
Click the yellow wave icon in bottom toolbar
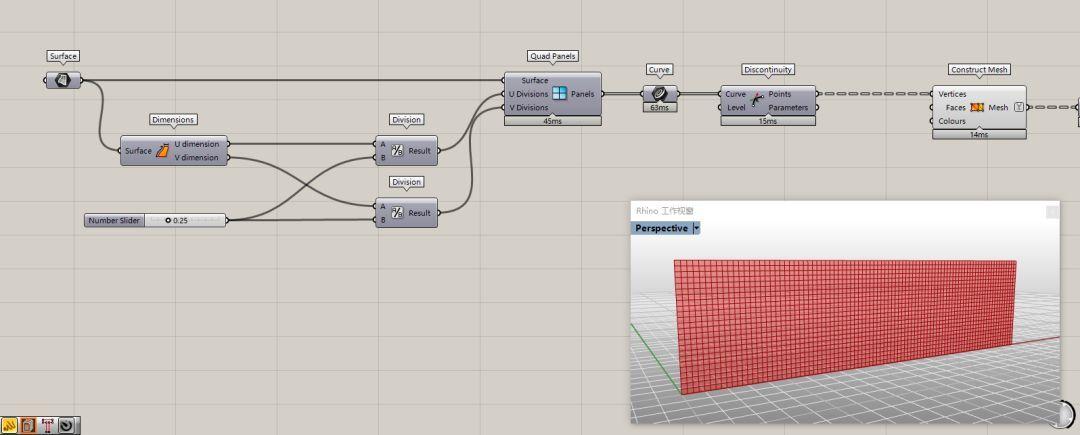click(10, 425)
